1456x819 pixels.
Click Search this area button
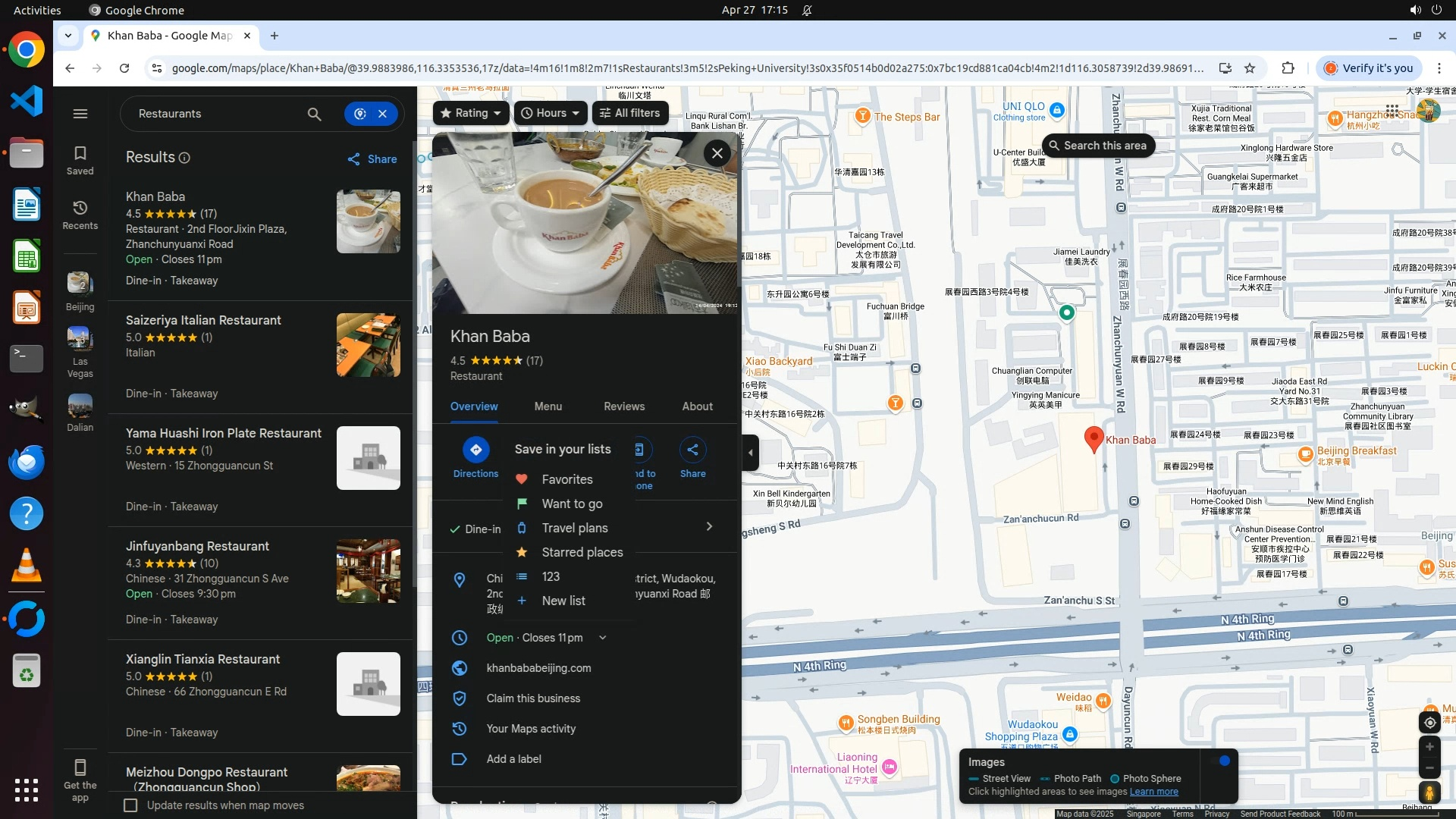1097,146
